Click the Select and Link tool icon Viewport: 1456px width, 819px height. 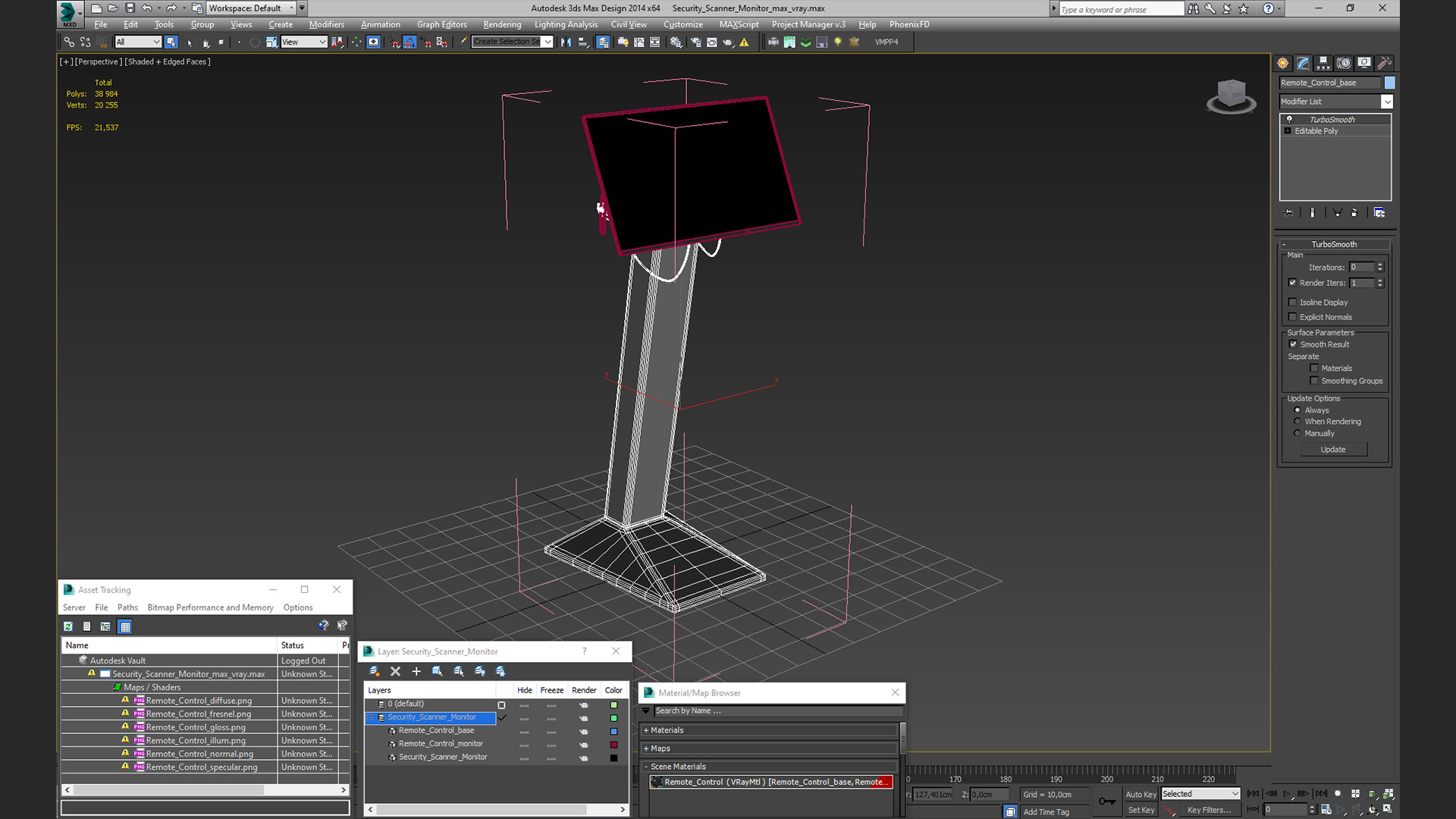69,42
